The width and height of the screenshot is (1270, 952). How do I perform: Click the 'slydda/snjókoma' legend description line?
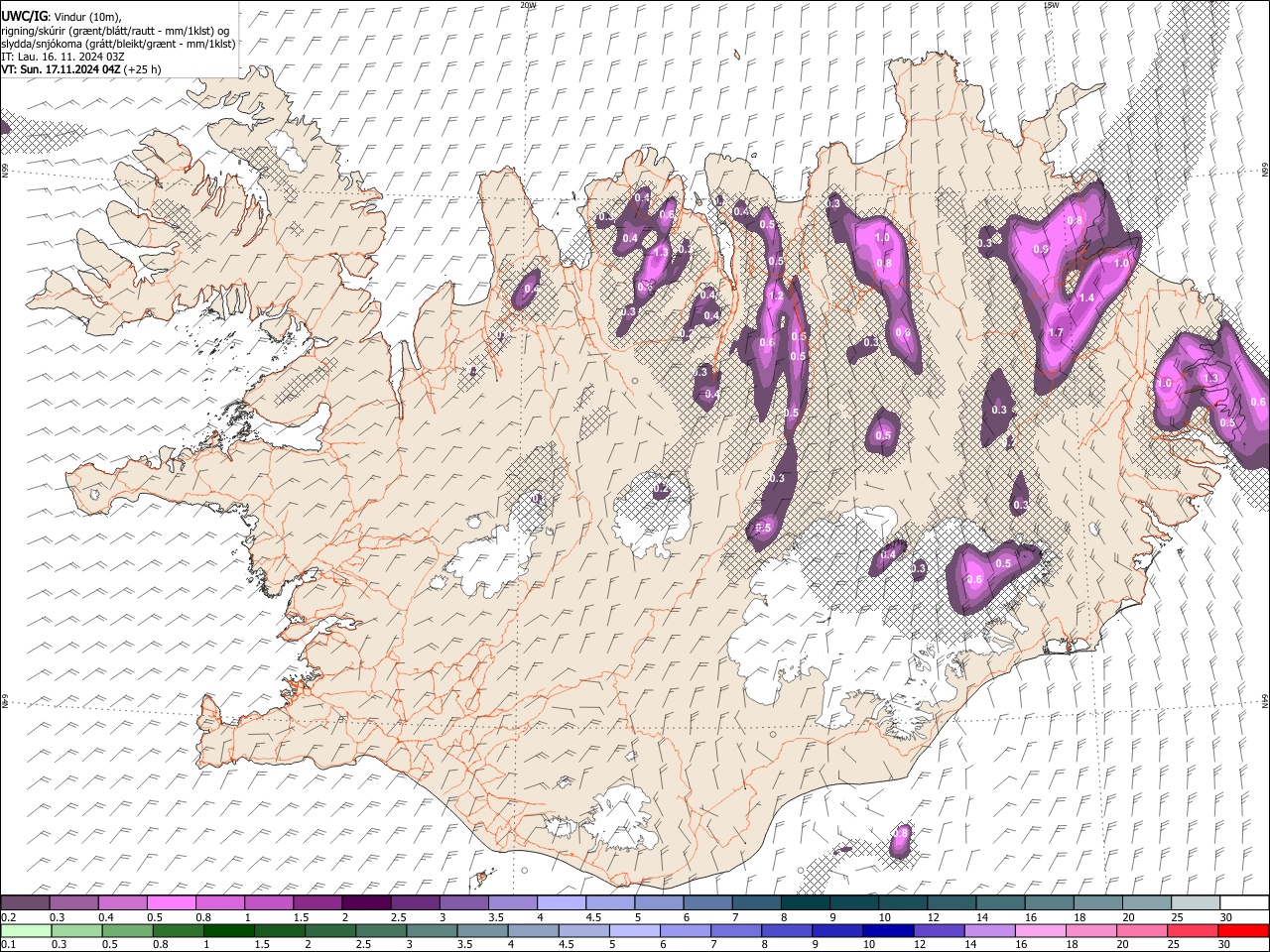(118, 44)
